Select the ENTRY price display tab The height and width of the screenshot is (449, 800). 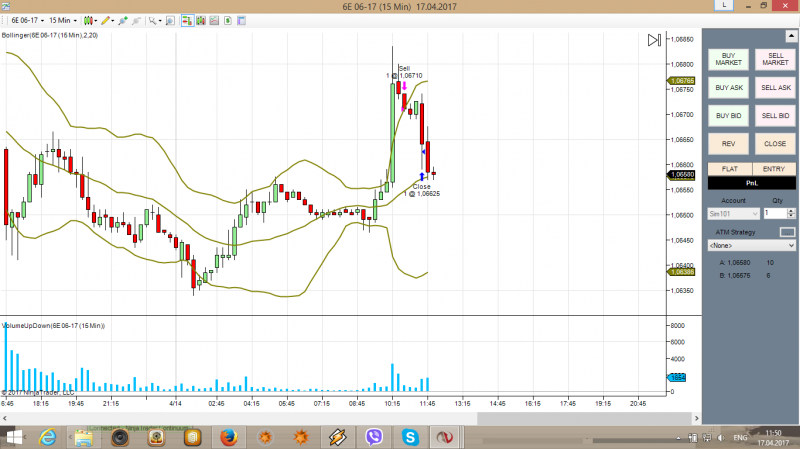773,169
